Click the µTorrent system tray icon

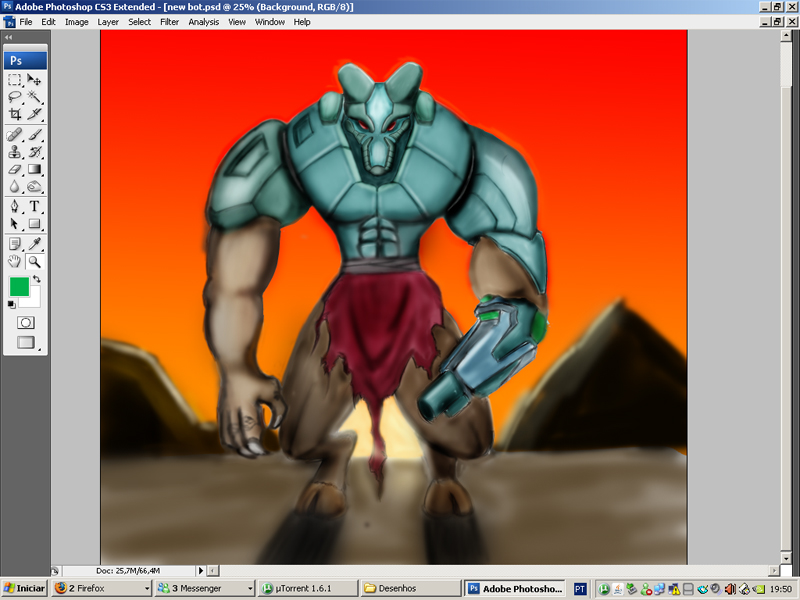point(604,589)
